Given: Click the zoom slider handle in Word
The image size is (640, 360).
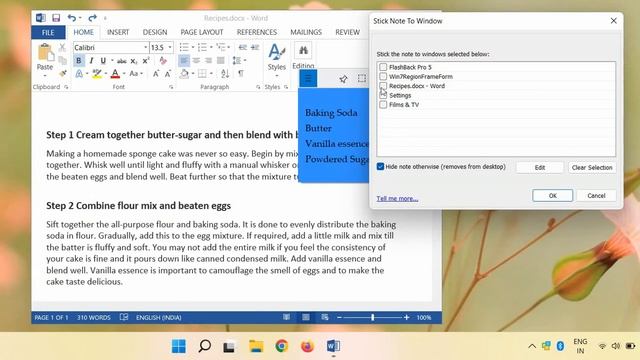Looking at the screenshot, I should click(373, 317).
